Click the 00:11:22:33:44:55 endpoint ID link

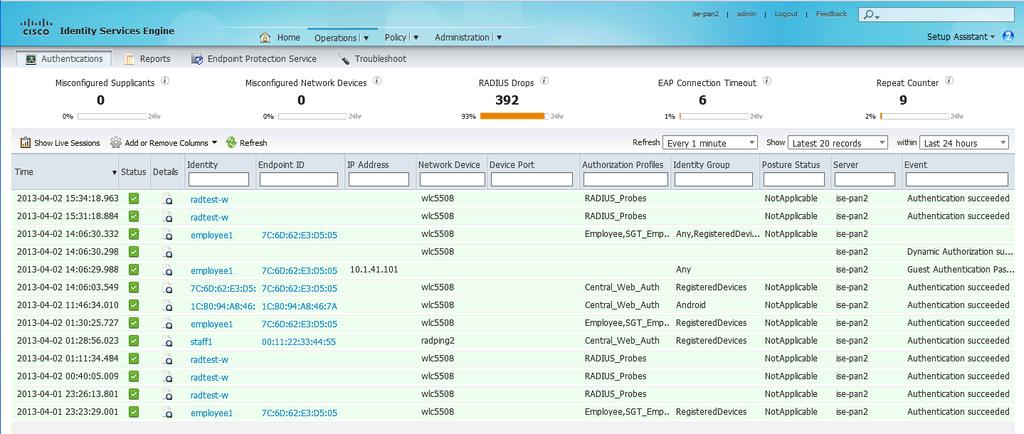click(299, 341)
